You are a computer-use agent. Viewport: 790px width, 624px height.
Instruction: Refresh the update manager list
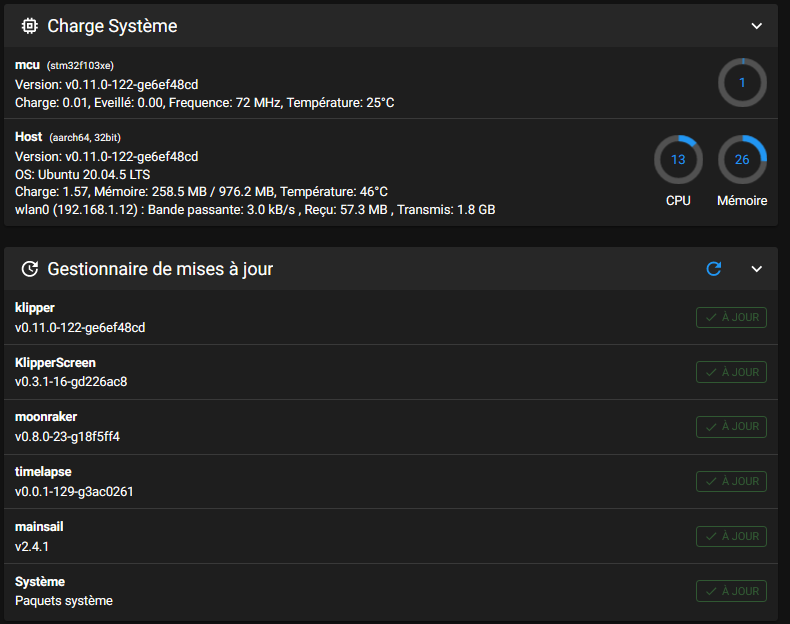click(x=713, y=269)
